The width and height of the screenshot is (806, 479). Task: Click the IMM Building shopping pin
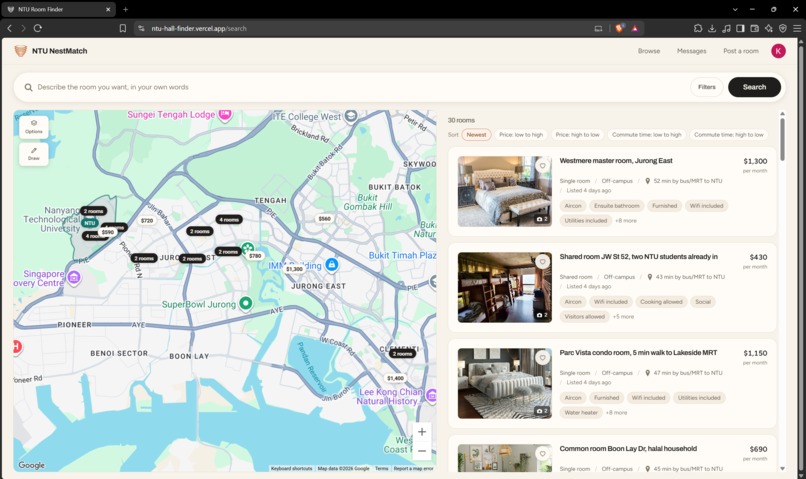coord(332,265)
